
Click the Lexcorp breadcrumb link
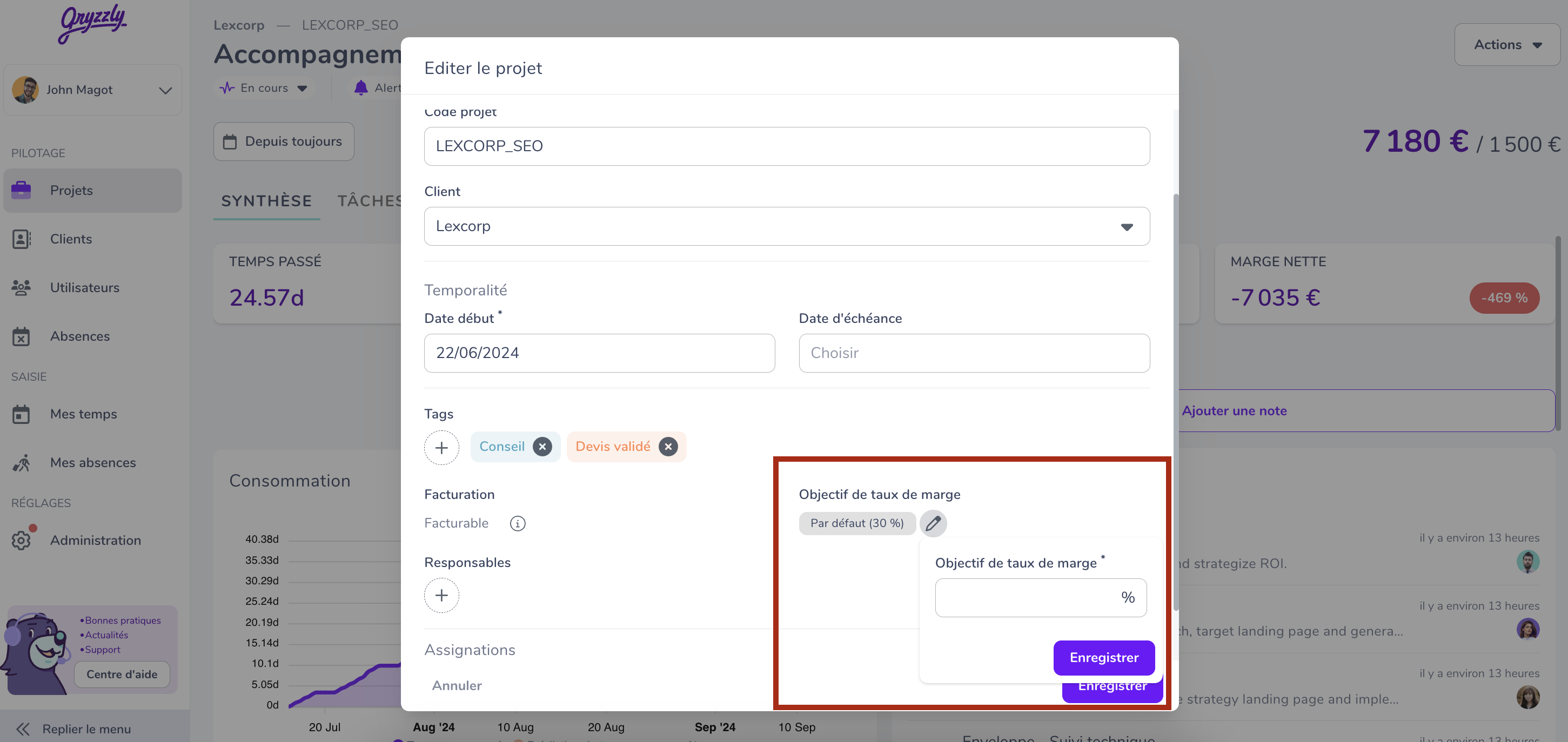click(239, 25)
